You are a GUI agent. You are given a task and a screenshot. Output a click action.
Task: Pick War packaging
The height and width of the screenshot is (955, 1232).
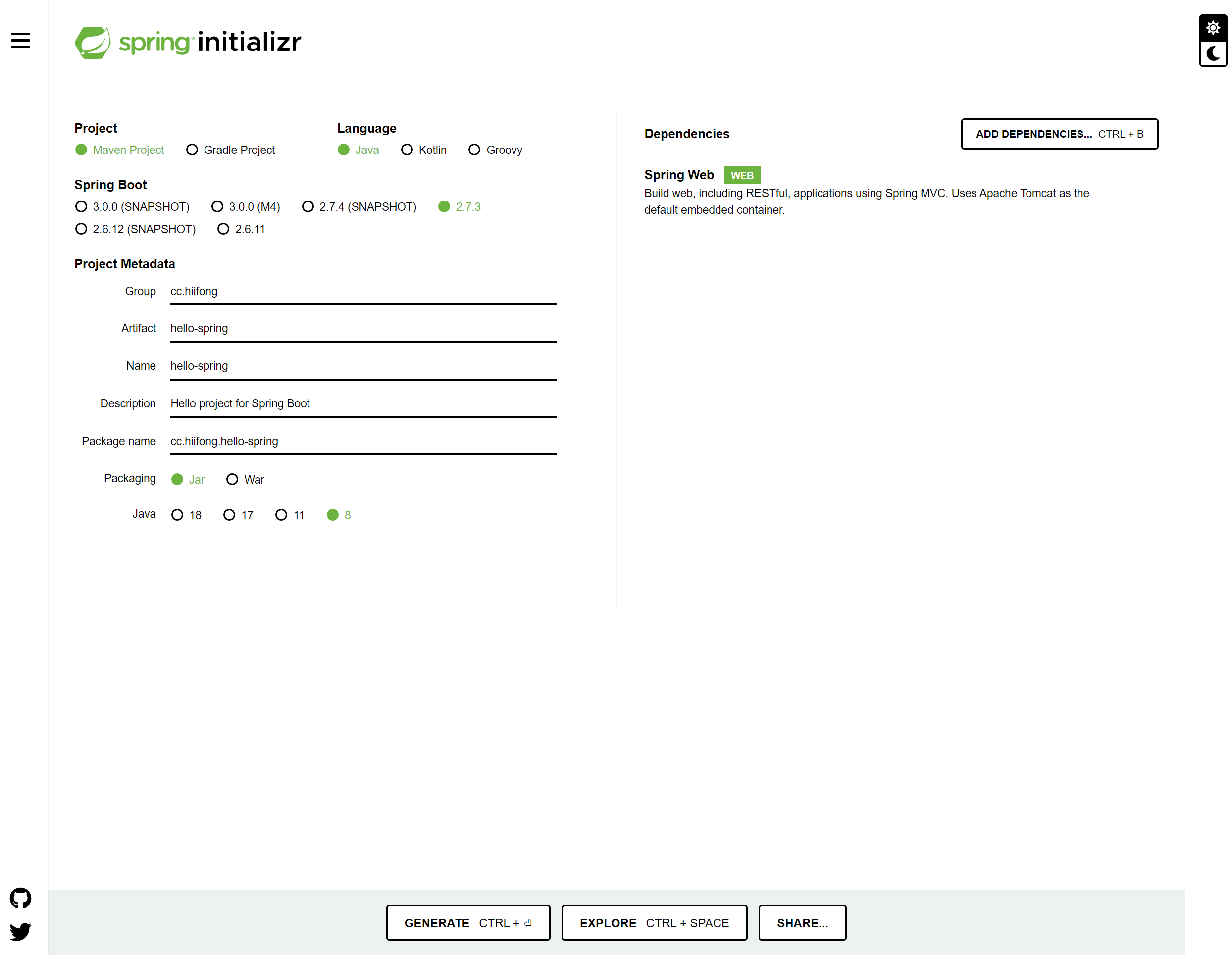232,479
